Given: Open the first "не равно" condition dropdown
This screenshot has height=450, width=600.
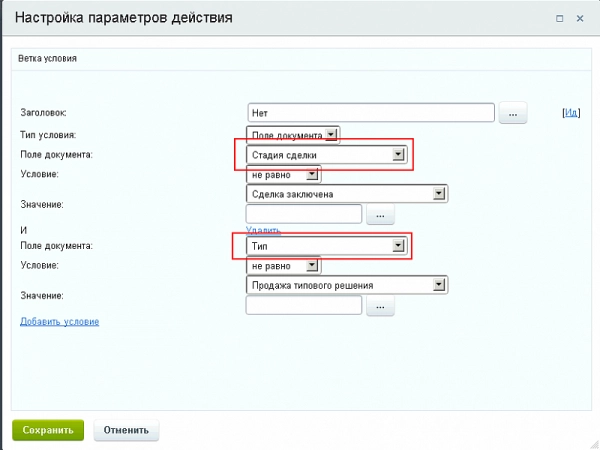Looking at the screenshot, I should pos(283,175).
